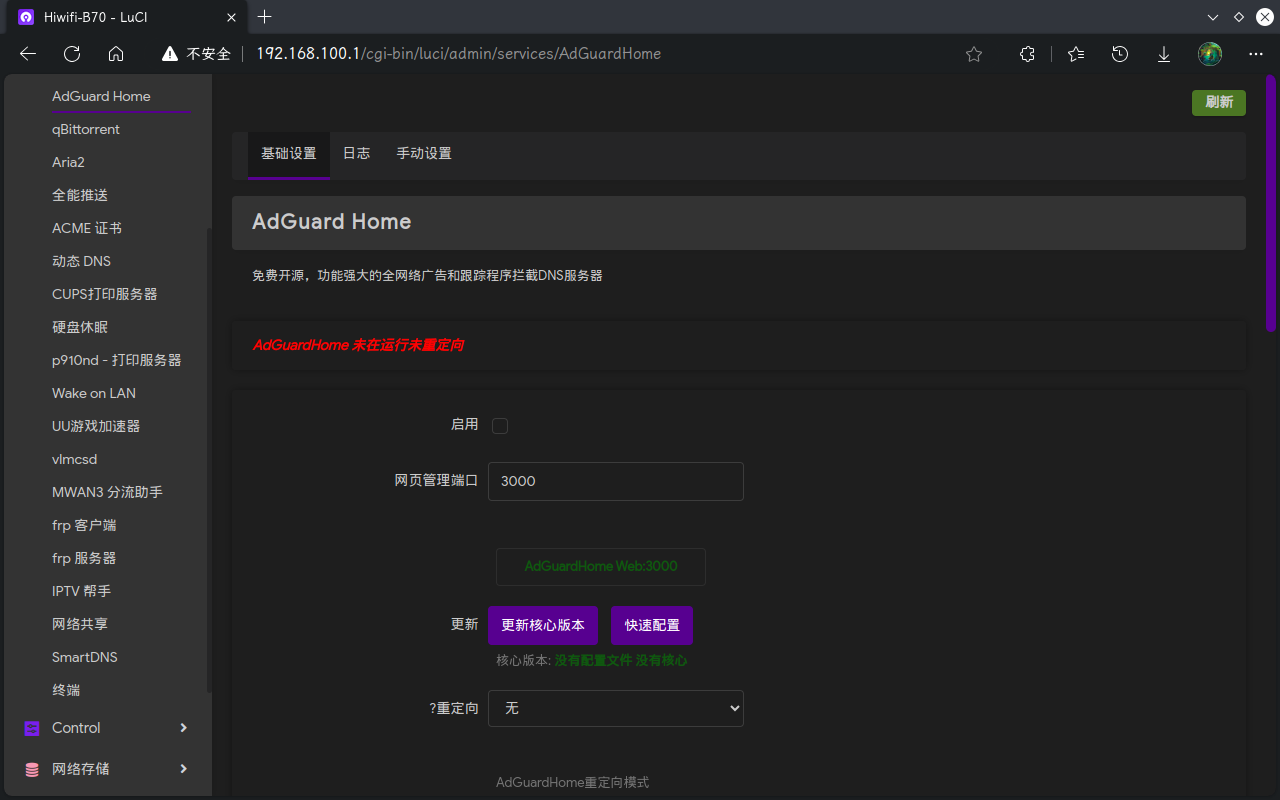Expand the 网络存储 sidebar section
The height and width of the screenshot is (800, 1280).
click(106, 769)
